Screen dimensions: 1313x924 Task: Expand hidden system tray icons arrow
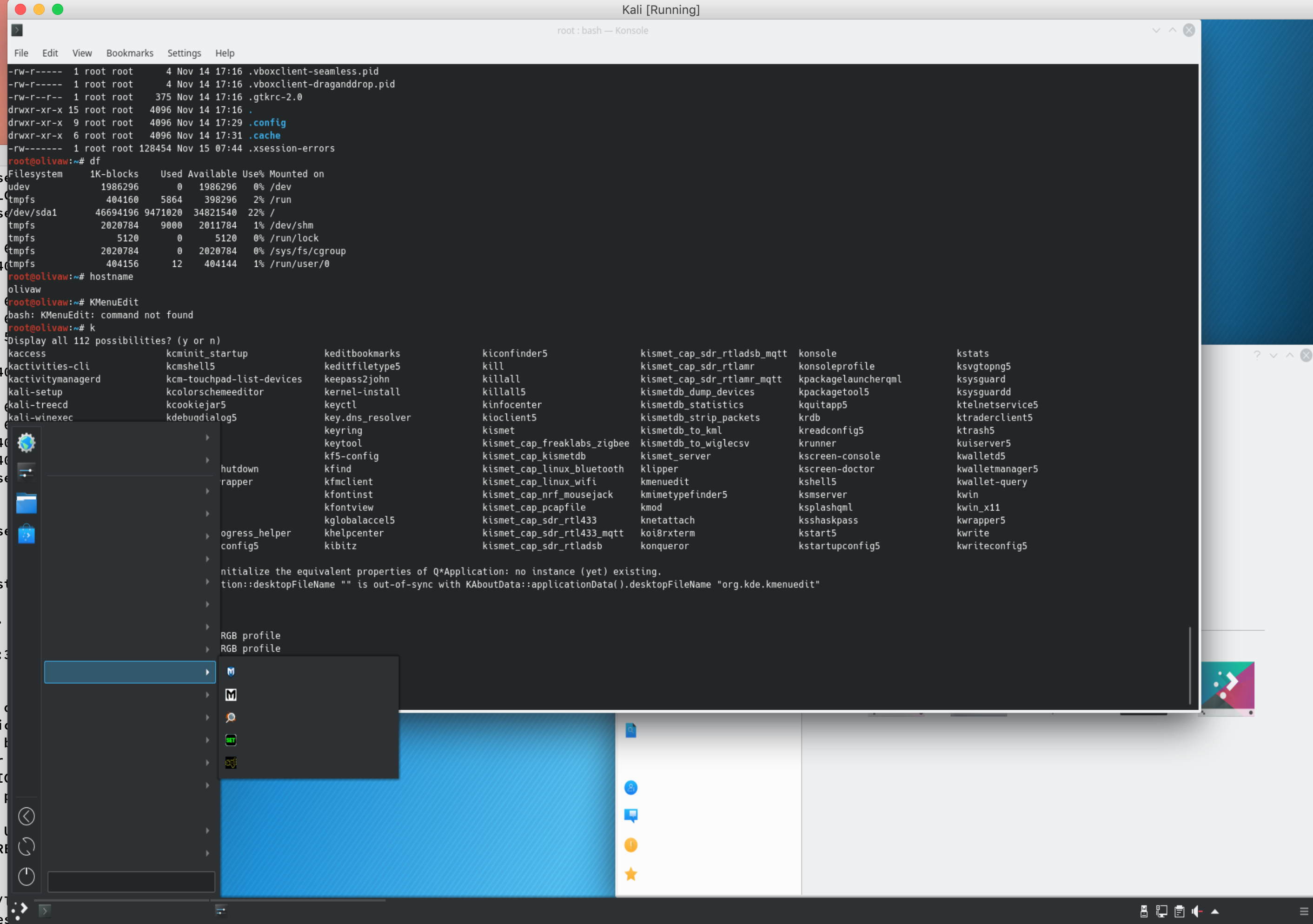point(1215,911)
